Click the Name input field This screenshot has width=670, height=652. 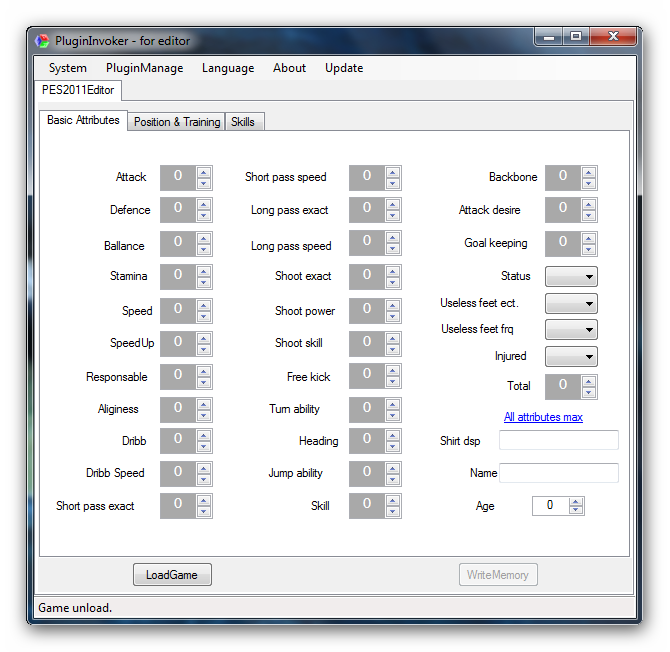[558, 473]
